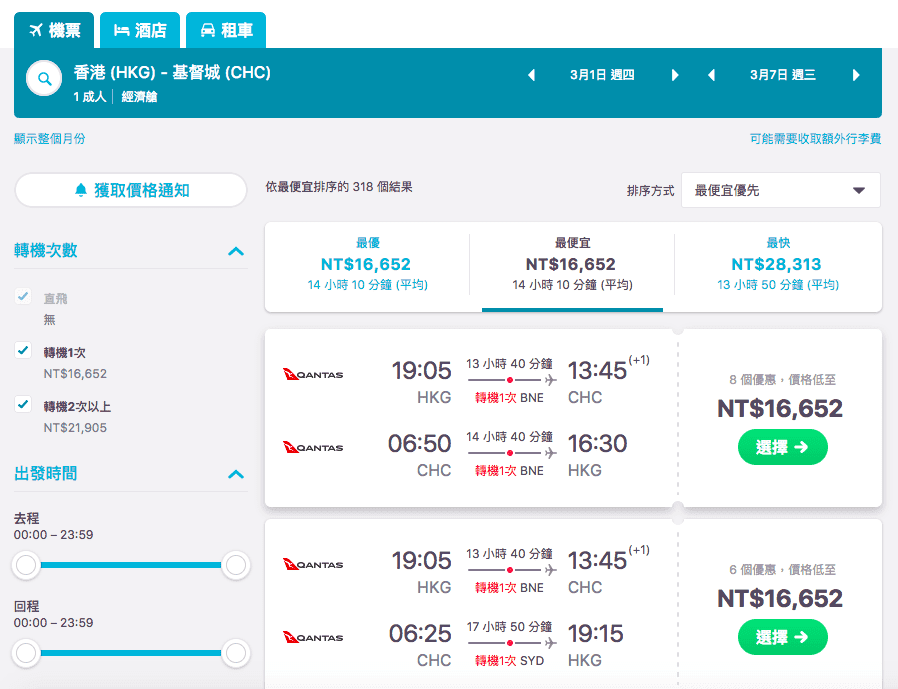Go to previous day before 3月1日 departure
Image resolution: width=898 pixels, height=689 pixels.
(x=531, y=75)
